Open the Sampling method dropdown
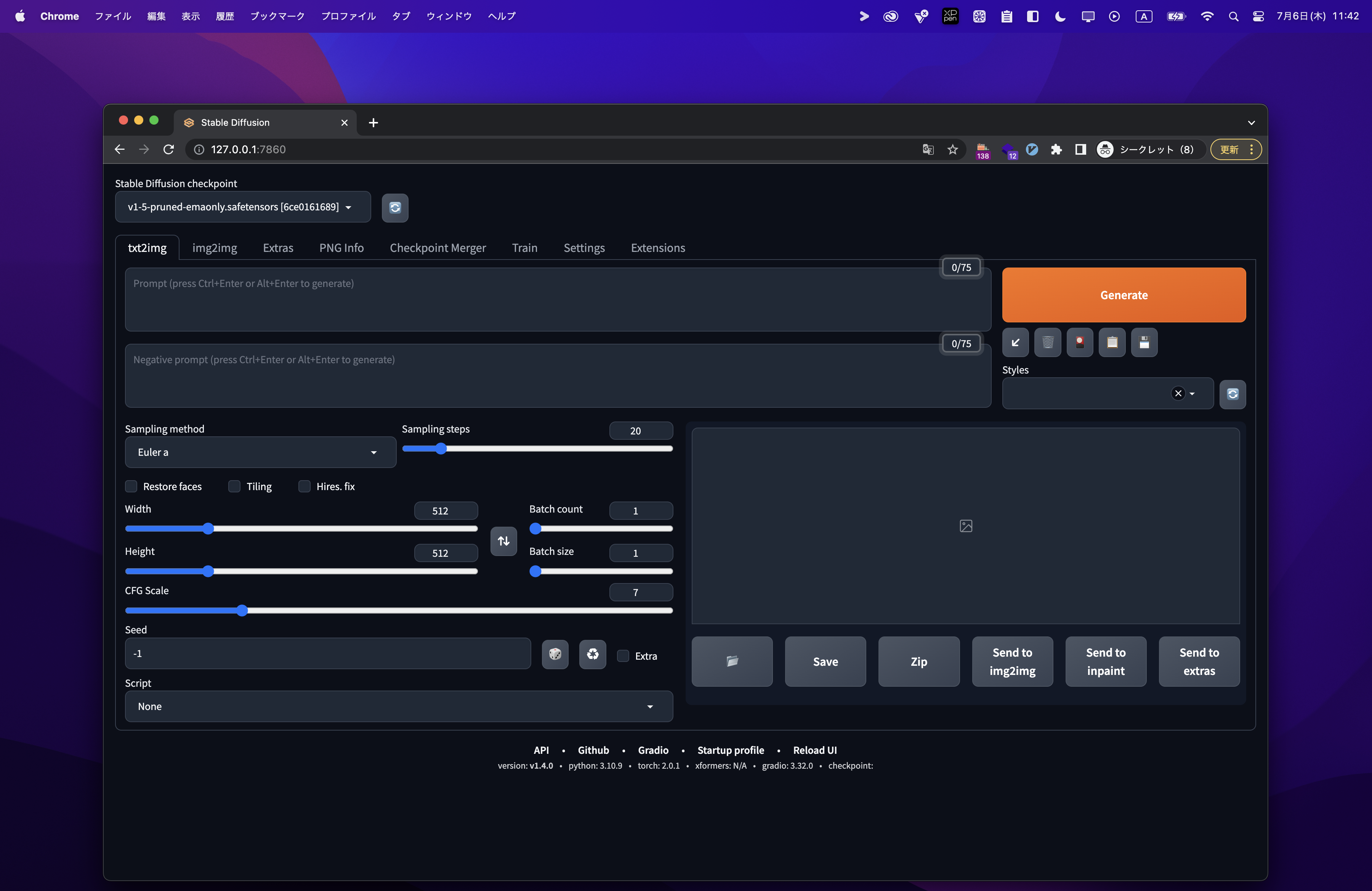The image size is (1372, 891). point(260,452)
